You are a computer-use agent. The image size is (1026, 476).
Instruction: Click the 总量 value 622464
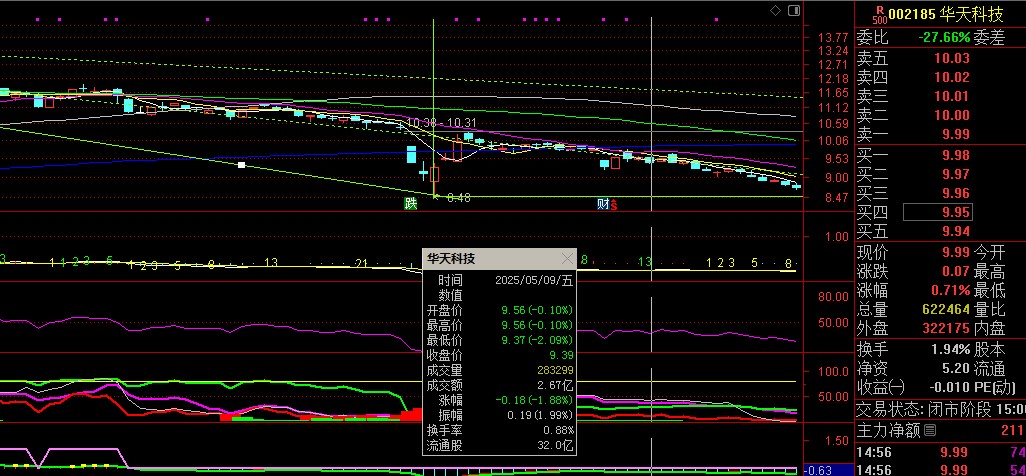click(946, 309)
